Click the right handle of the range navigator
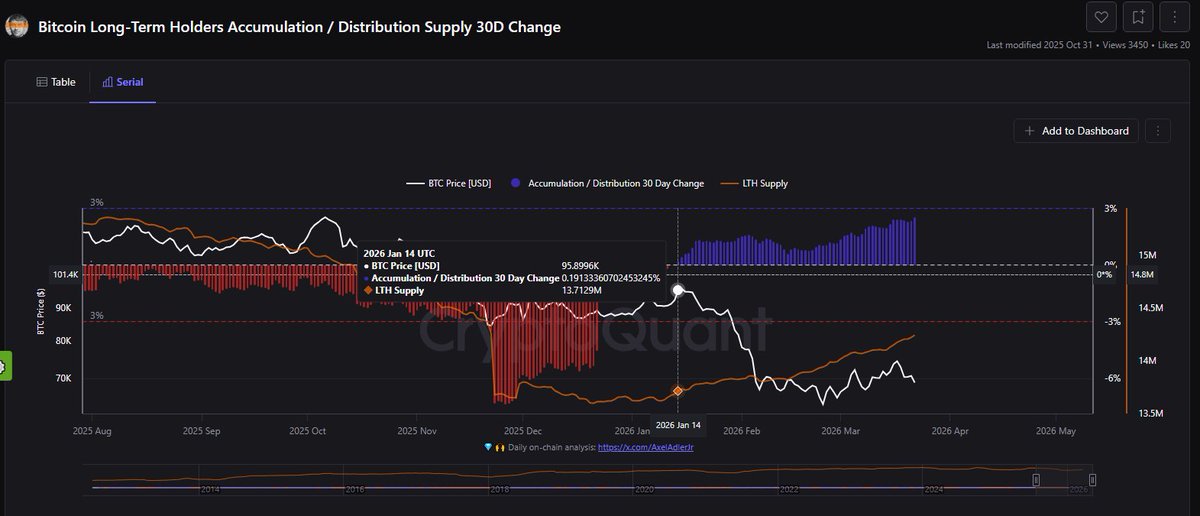Image resolution: width=1200 pixels, height=516 pixels. (x=1092, y=480)
